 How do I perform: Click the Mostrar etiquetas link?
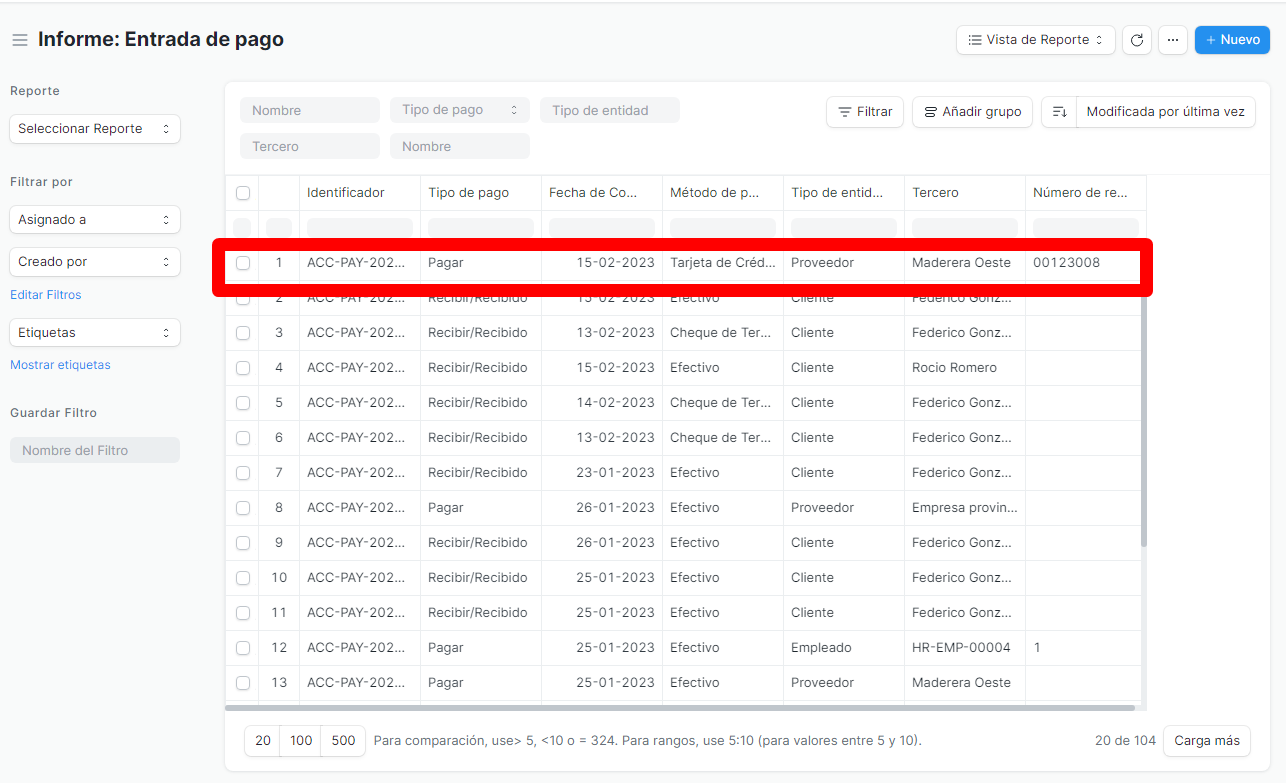pos(60,365)
